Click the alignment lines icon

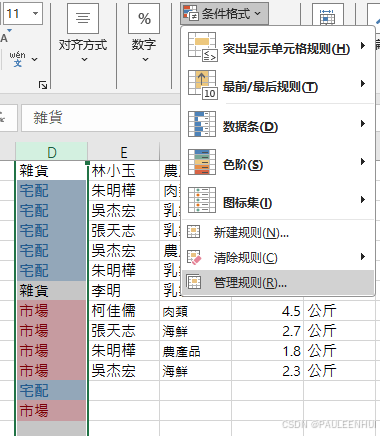[x=83, y=18]
